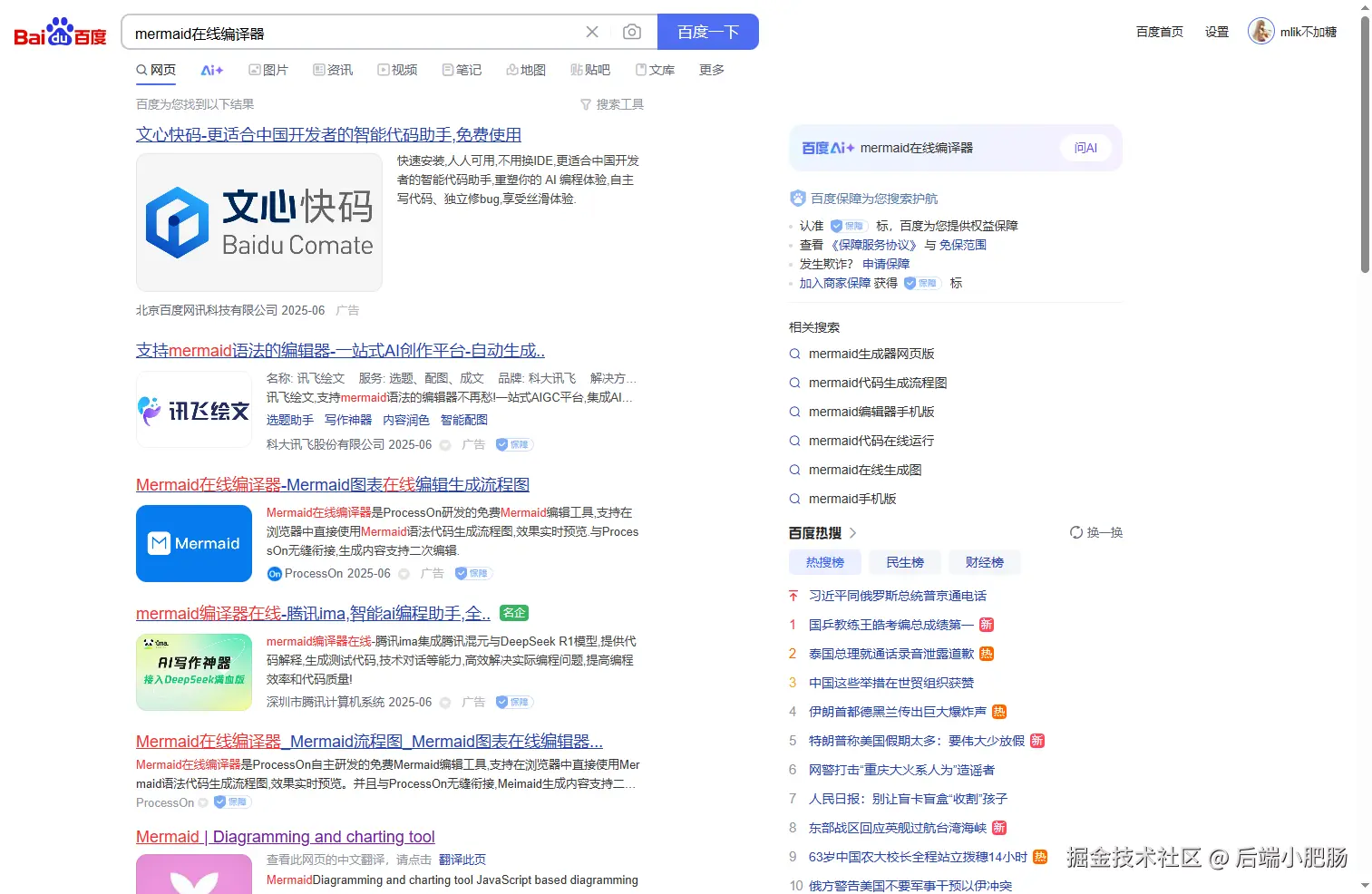Search related mermaid手机版
Viewport: 1372px width, 894px height.
coord(852,499)
